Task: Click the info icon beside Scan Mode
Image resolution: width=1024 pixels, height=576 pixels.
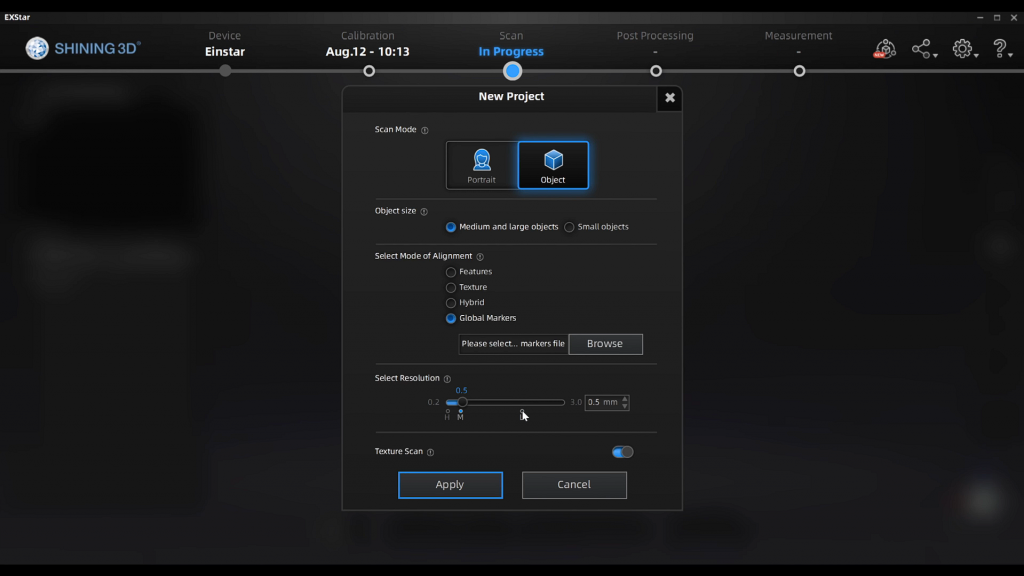Action: coord(425,130)
